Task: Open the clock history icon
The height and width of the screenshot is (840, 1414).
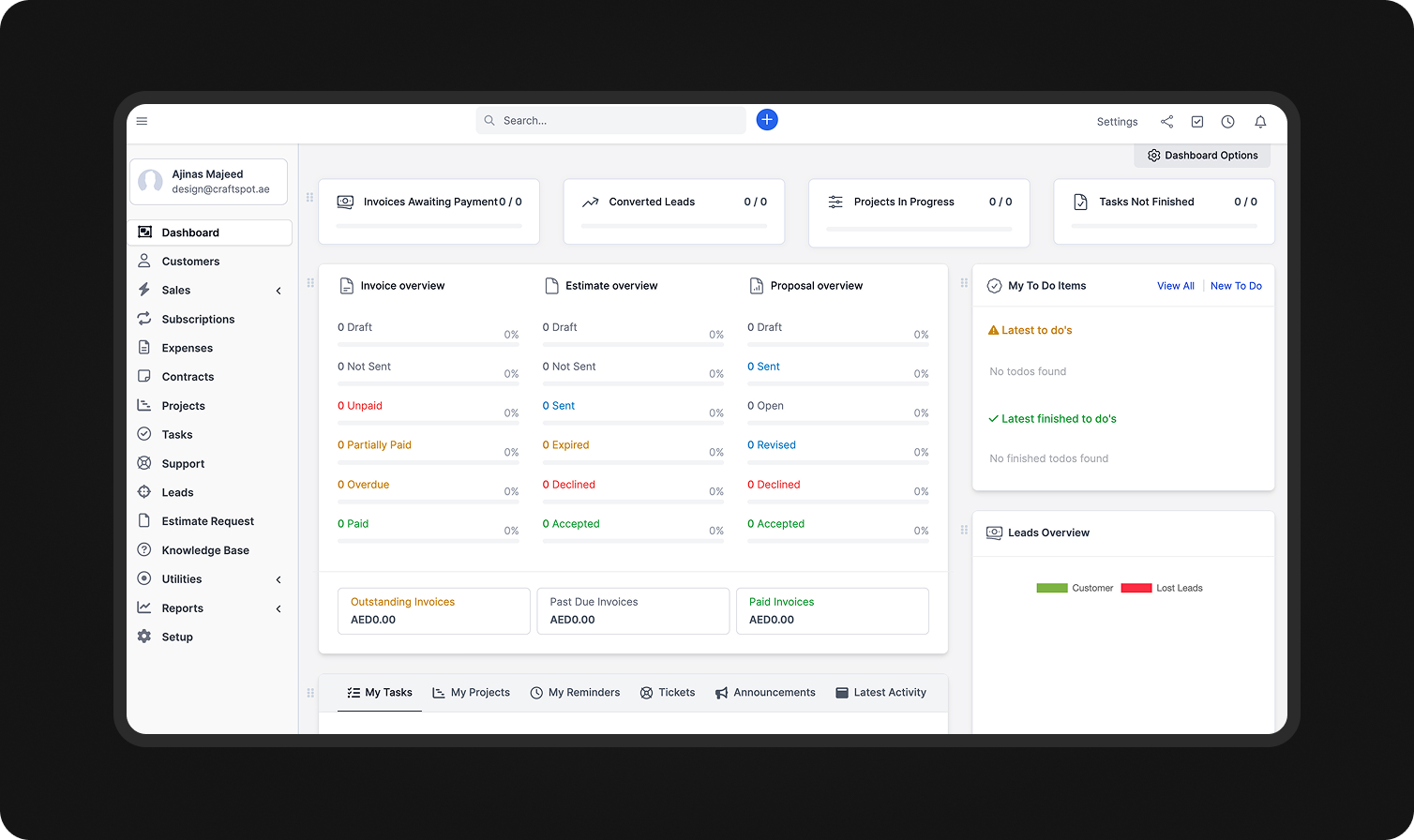Action: click(x=1228, y=121)
